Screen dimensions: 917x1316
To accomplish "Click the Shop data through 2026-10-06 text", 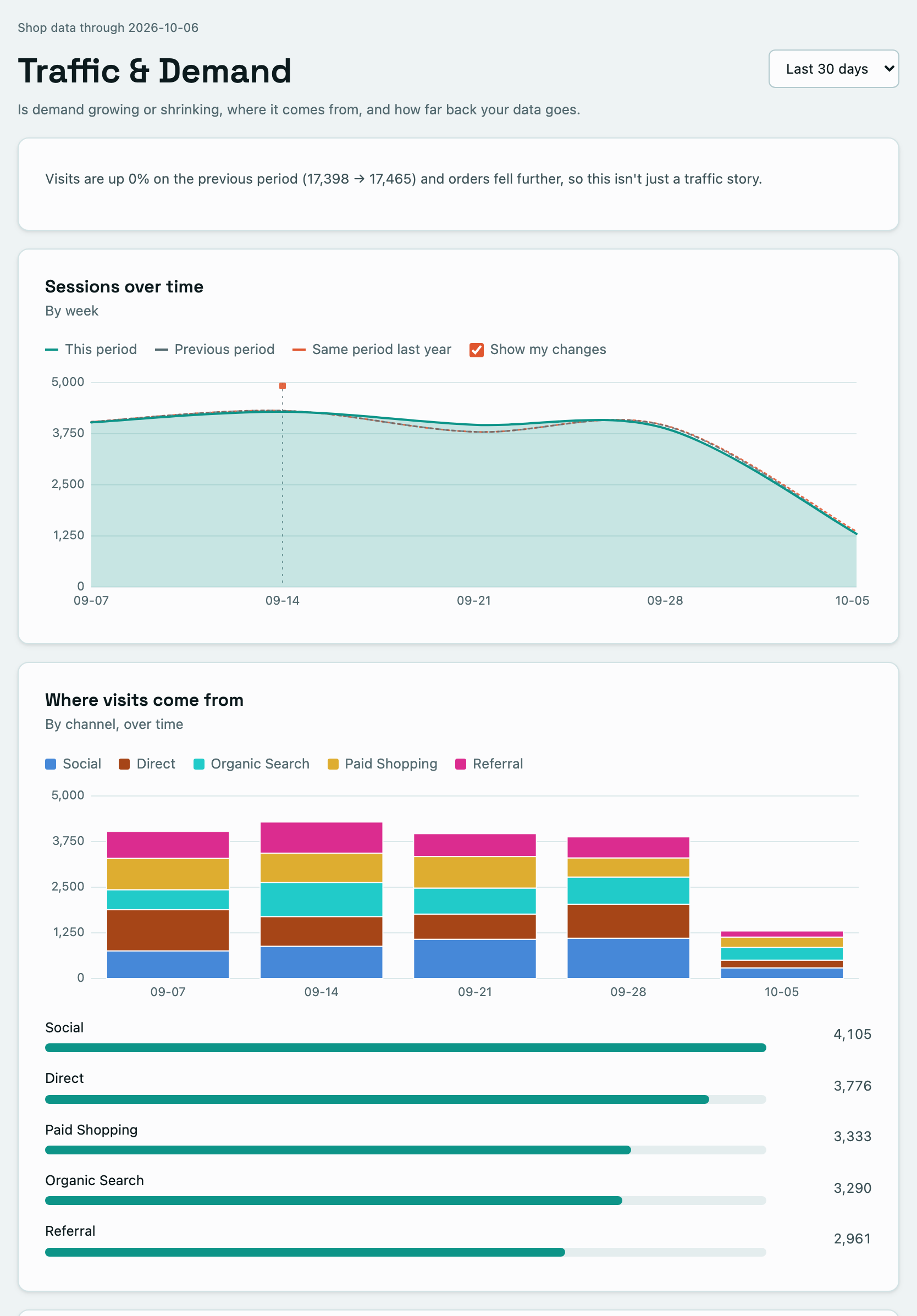I will tap(108, 27).
